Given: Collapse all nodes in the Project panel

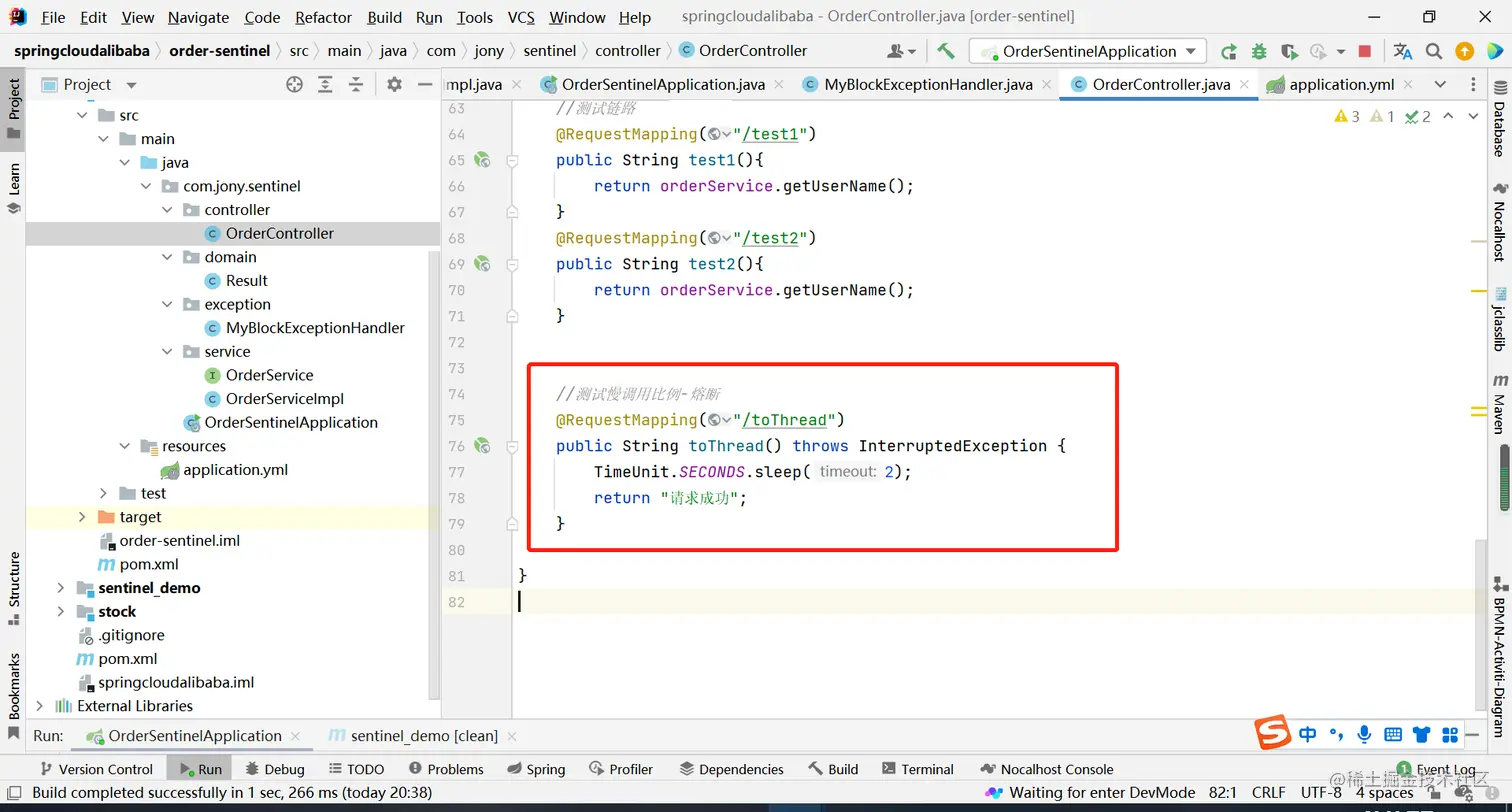Looking at the screenshot, I should click(x=355, y=85).
